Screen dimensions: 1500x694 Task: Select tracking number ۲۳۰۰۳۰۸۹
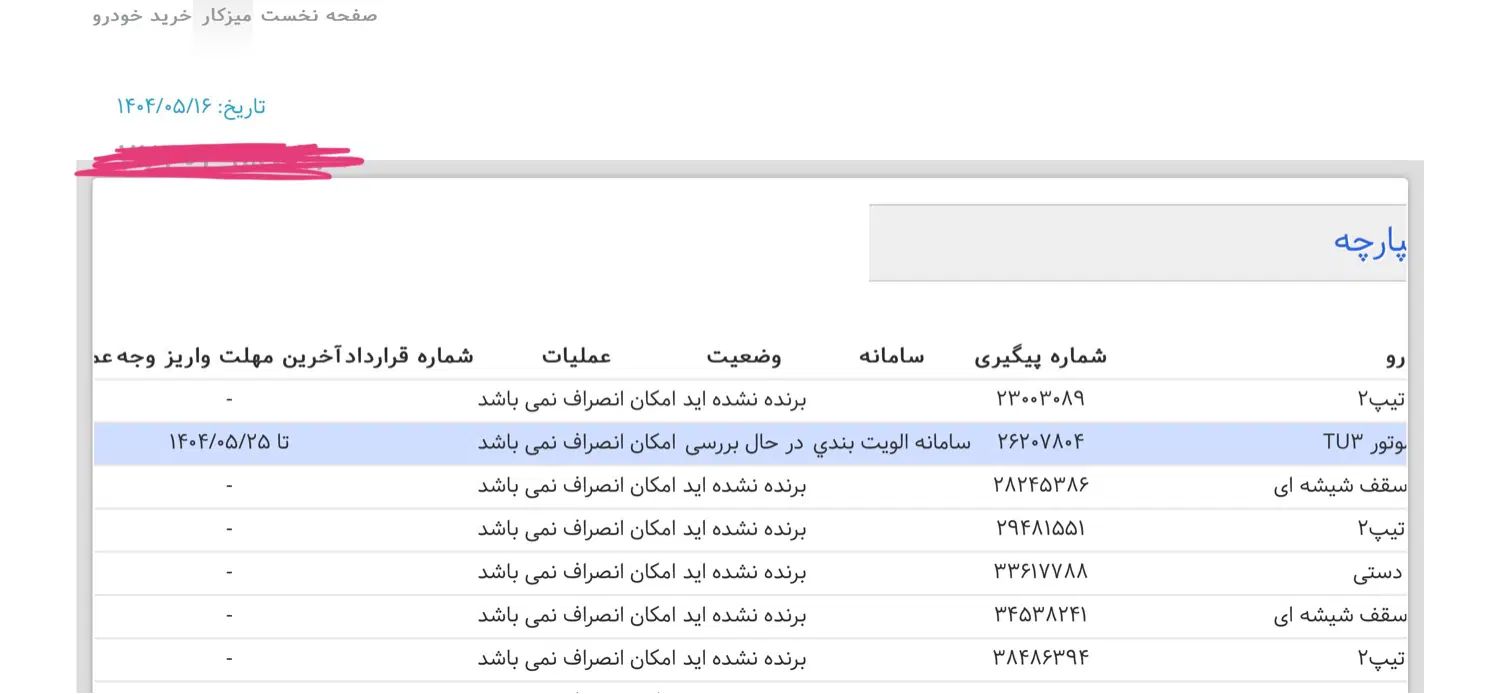pyautogui.click(x=1040, y=399)
